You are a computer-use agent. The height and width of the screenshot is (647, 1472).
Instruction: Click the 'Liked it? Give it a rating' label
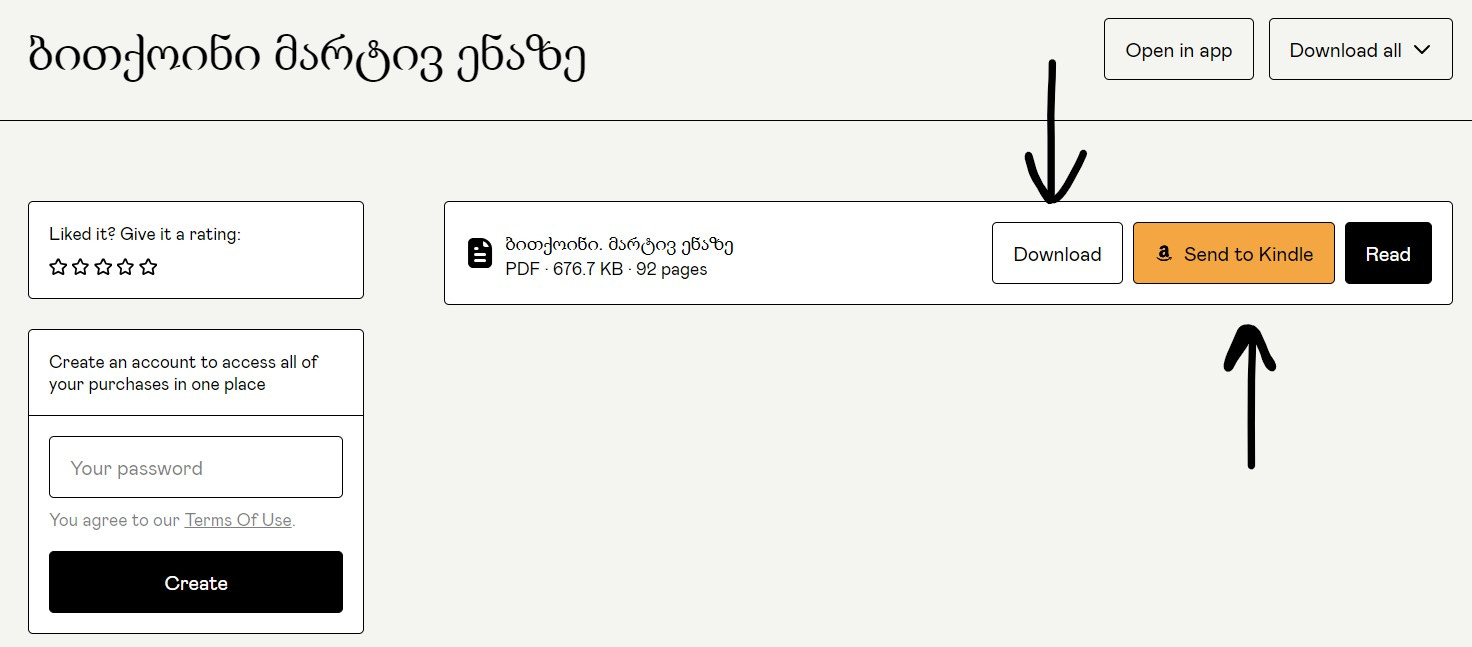[145, 234]
